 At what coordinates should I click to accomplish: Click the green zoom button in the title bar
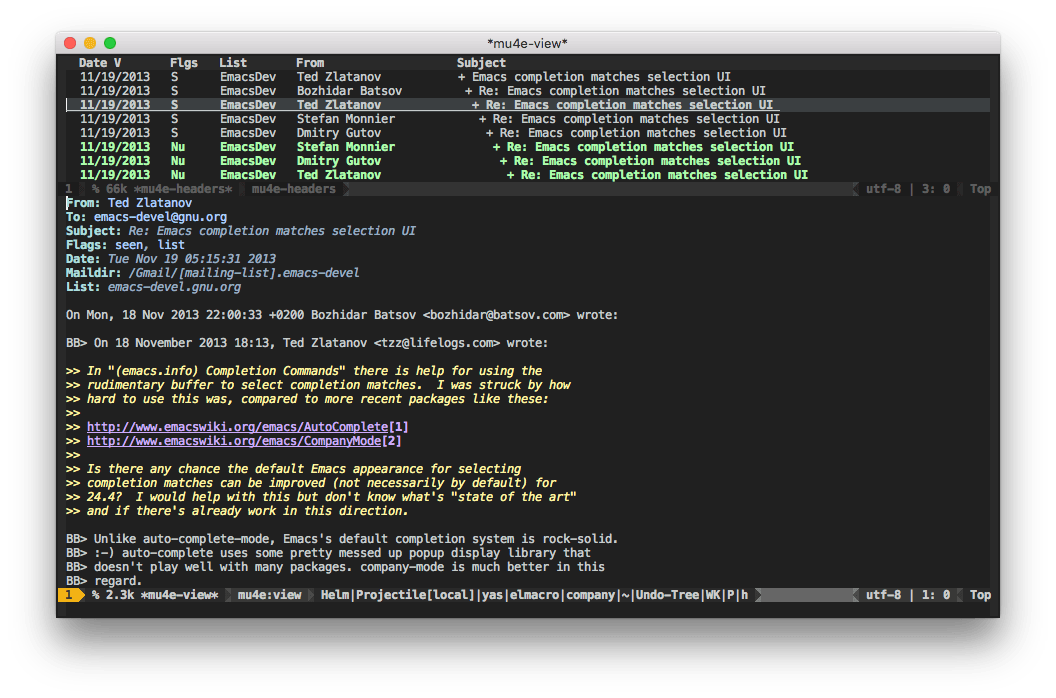pyautogui.click(x=110, y=43)
